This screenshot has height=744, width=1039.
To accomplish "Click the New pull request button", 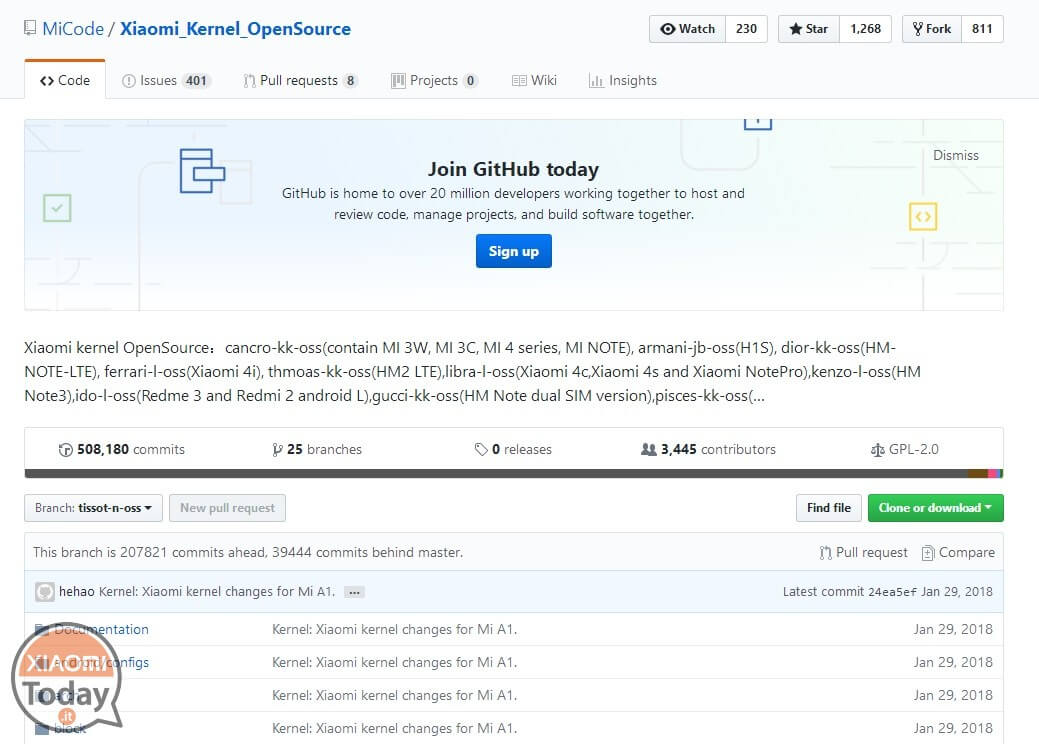I will 227,508.
